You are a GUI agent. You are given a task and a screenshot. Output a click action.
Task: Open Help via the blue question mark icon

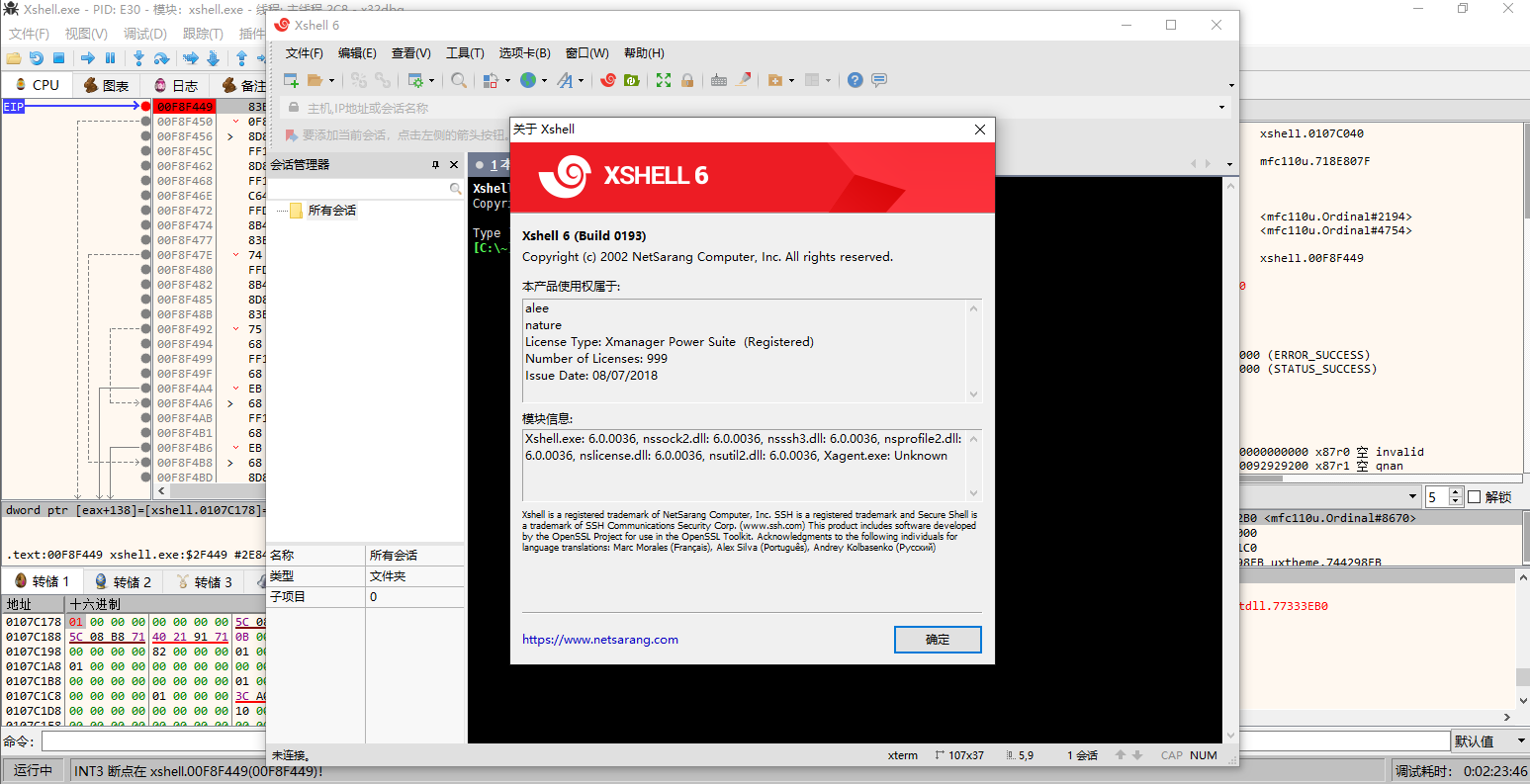coord(855,80)
